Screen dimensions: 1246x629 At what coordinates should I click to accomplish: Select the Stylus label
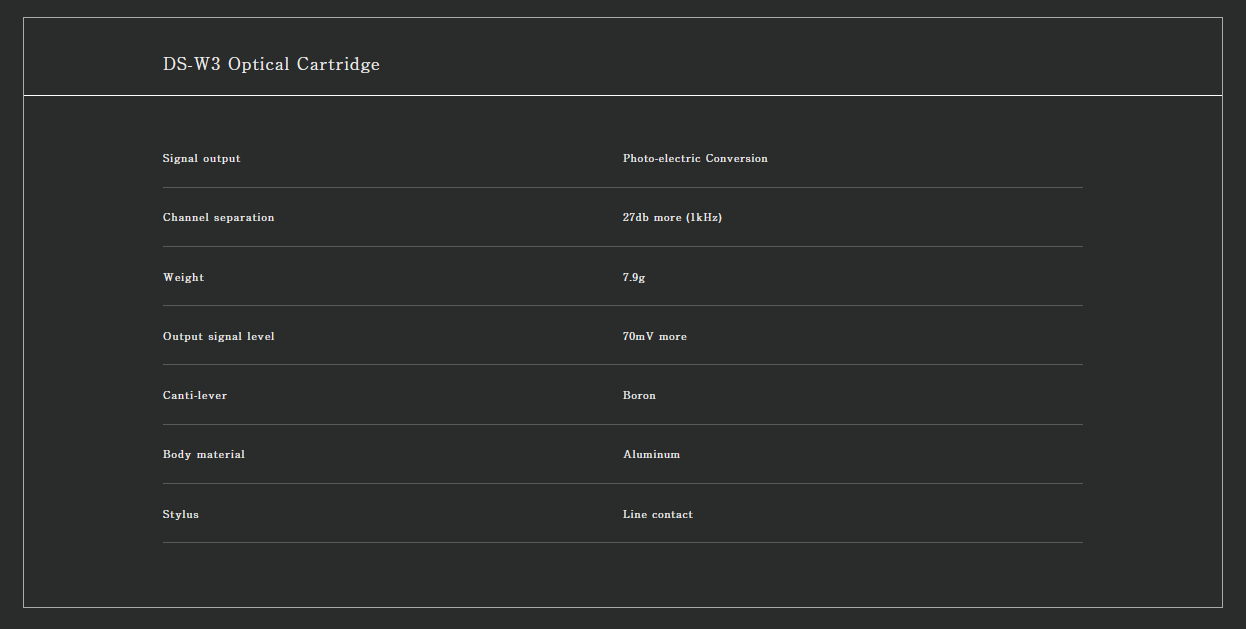click(181, 514)
